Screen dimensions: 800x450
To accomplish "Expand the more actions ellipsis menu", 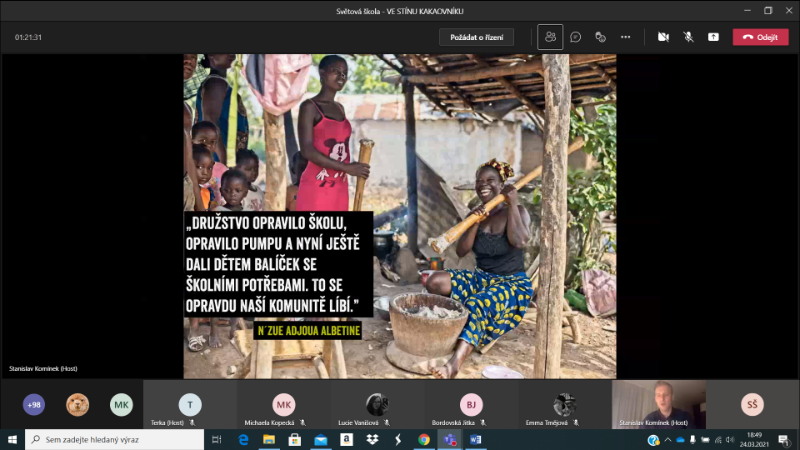I will (626, 37).
